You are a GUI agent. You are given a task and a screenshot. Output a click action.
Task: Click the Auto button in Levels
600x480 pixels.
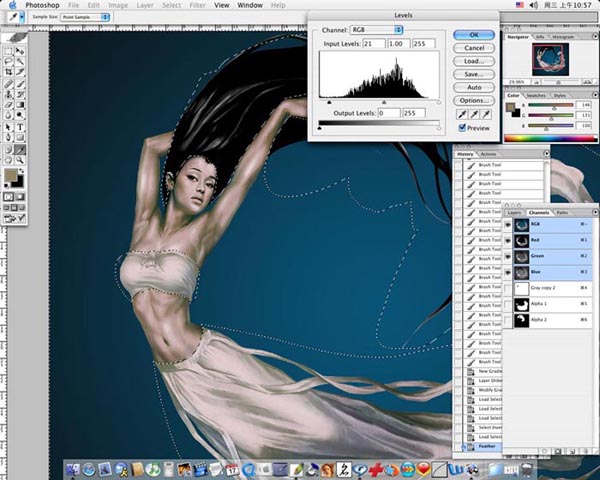tap(473, 87)
